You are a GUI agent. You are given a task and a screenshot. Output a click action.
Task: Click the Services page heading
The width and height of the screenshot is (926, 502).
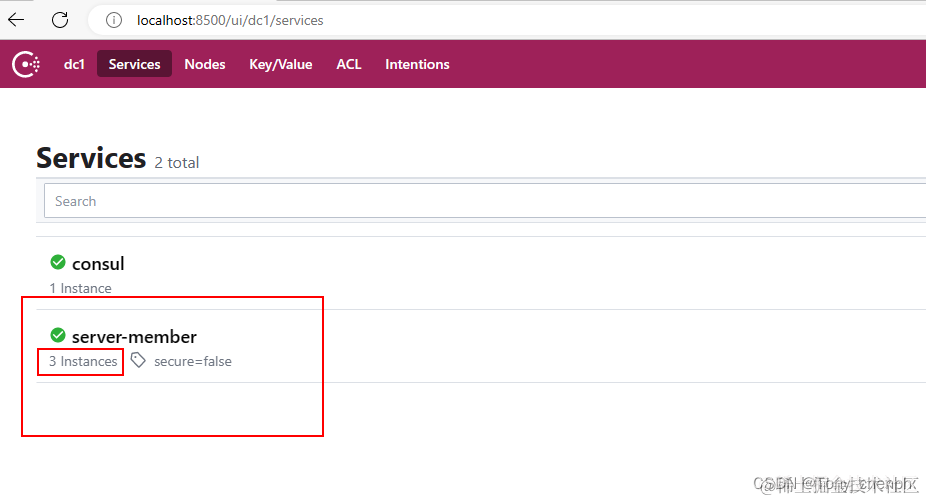click(x=91, y=158)
